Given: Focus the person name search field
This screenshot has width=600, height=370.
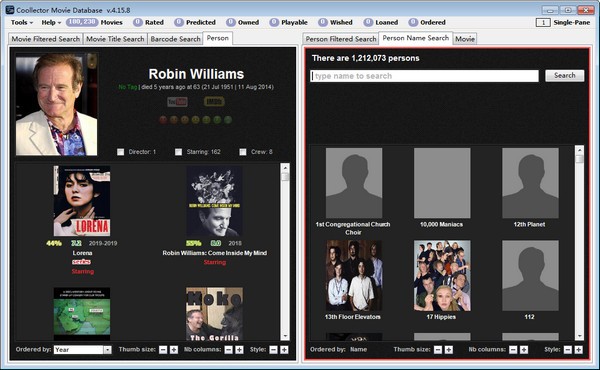Looking at the screenshot, I should click(x=424, y=76).
